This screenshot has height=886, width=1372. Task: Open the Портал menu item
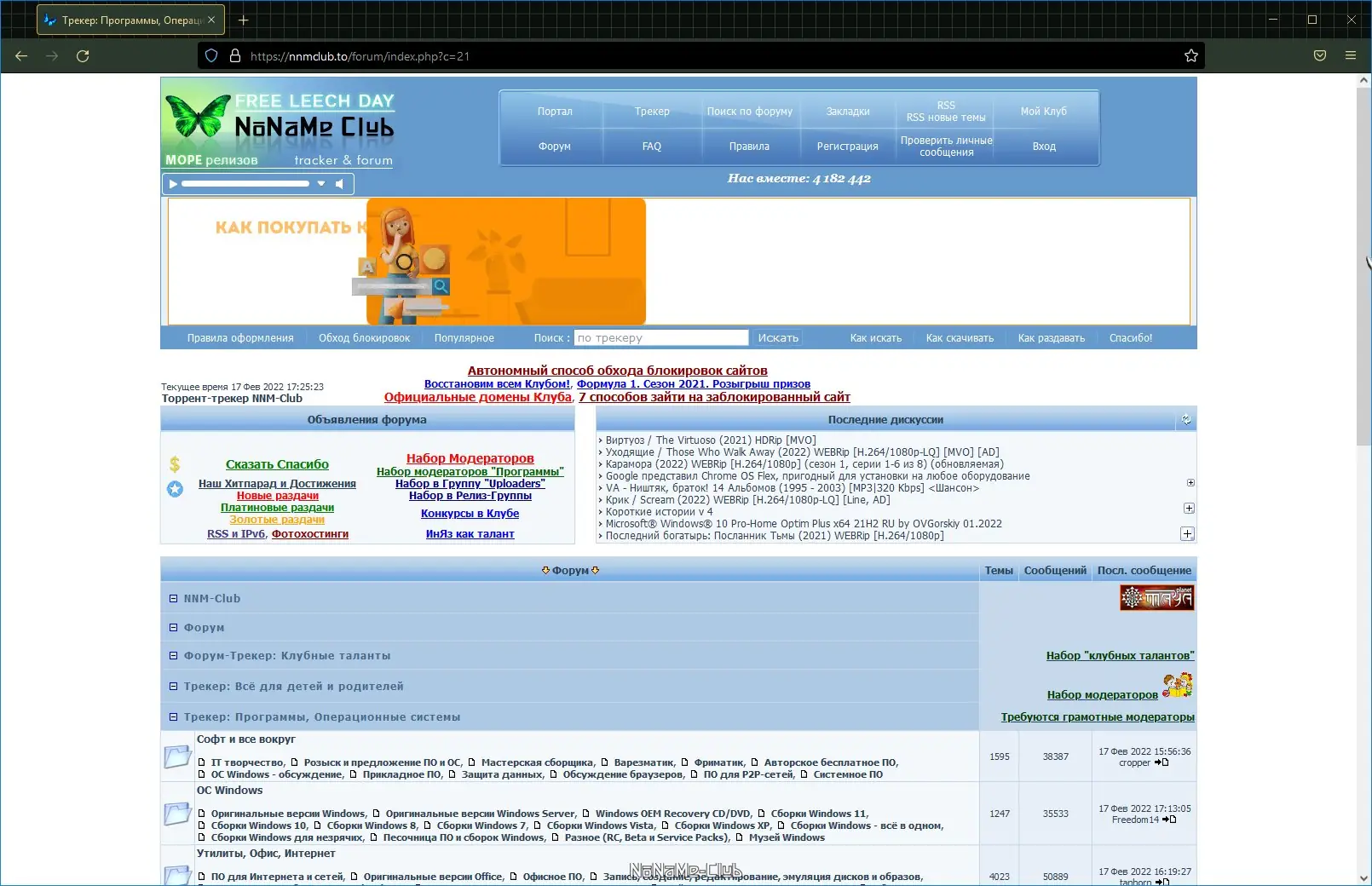tap(555, 112)
